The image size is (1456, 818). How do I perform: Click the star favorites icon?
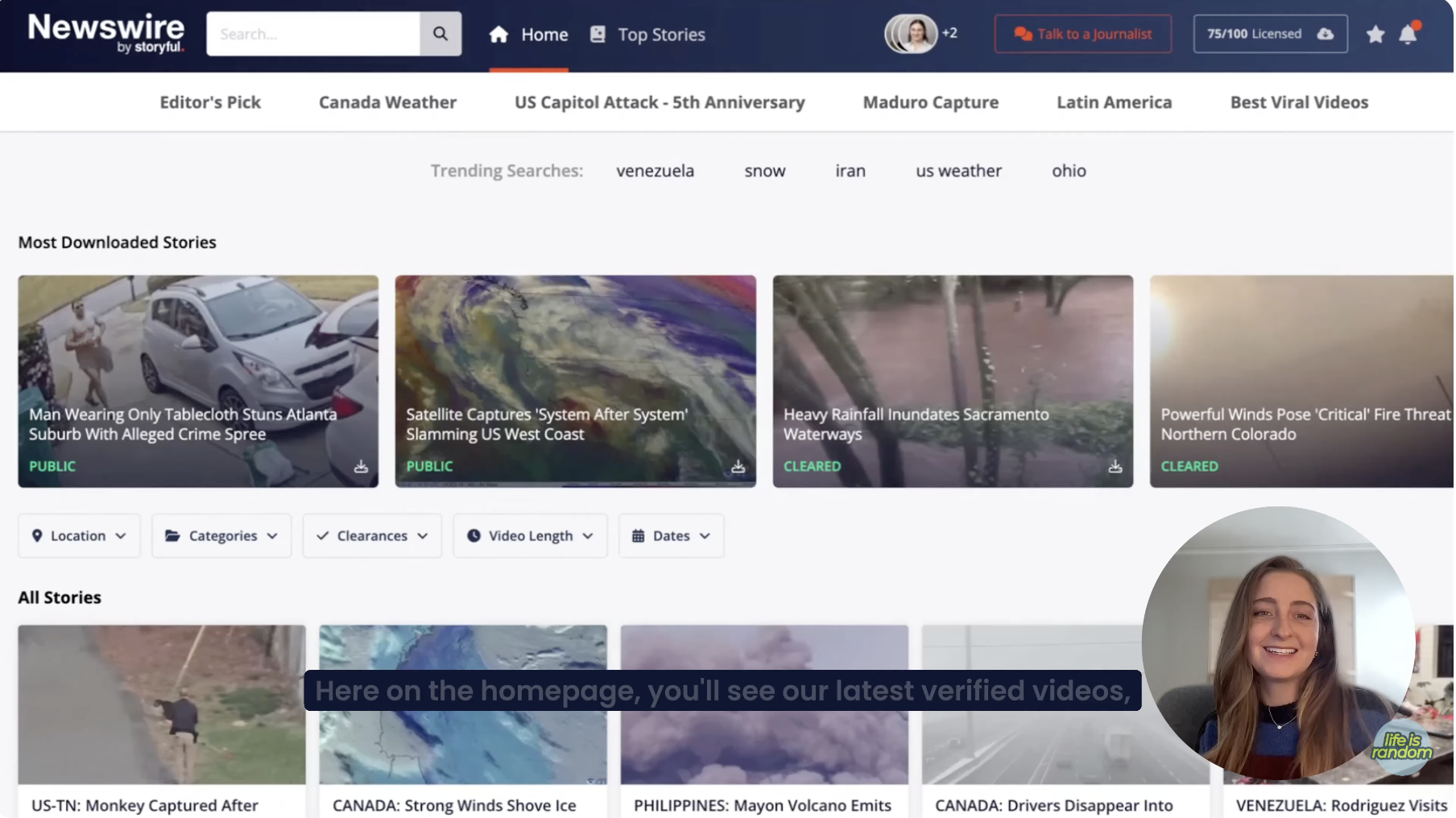click(1374, 35)
